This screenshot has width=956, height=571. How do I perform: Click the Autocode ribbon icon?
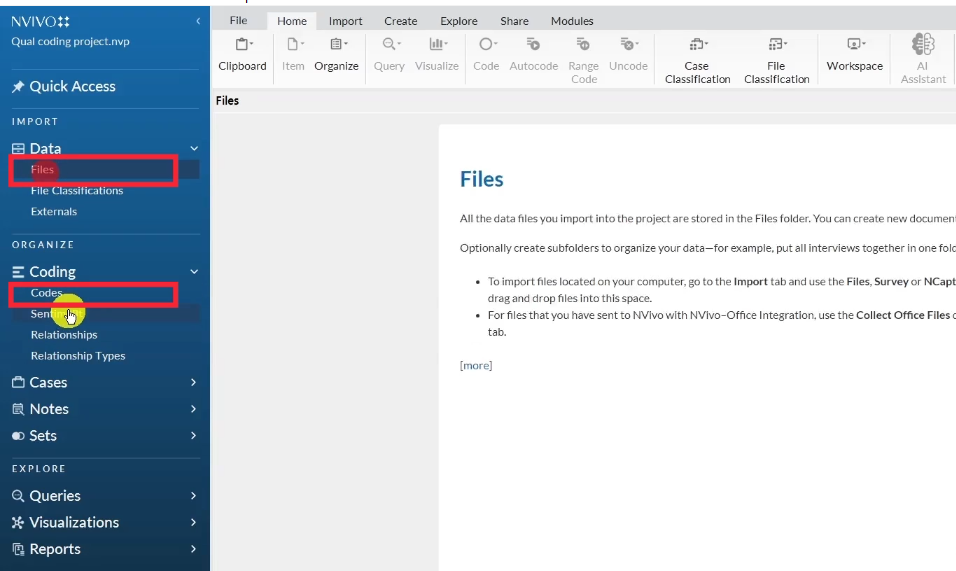point(533,54)
